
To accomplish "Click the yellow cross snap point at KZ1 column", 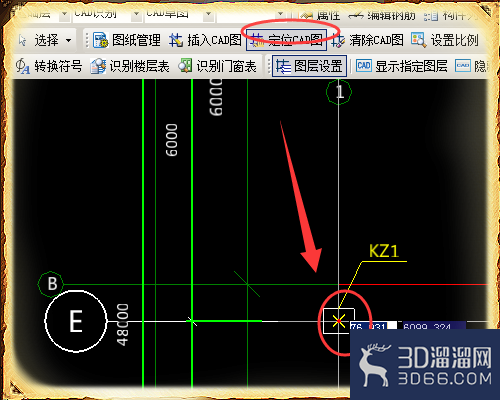I will pos(339,321).
